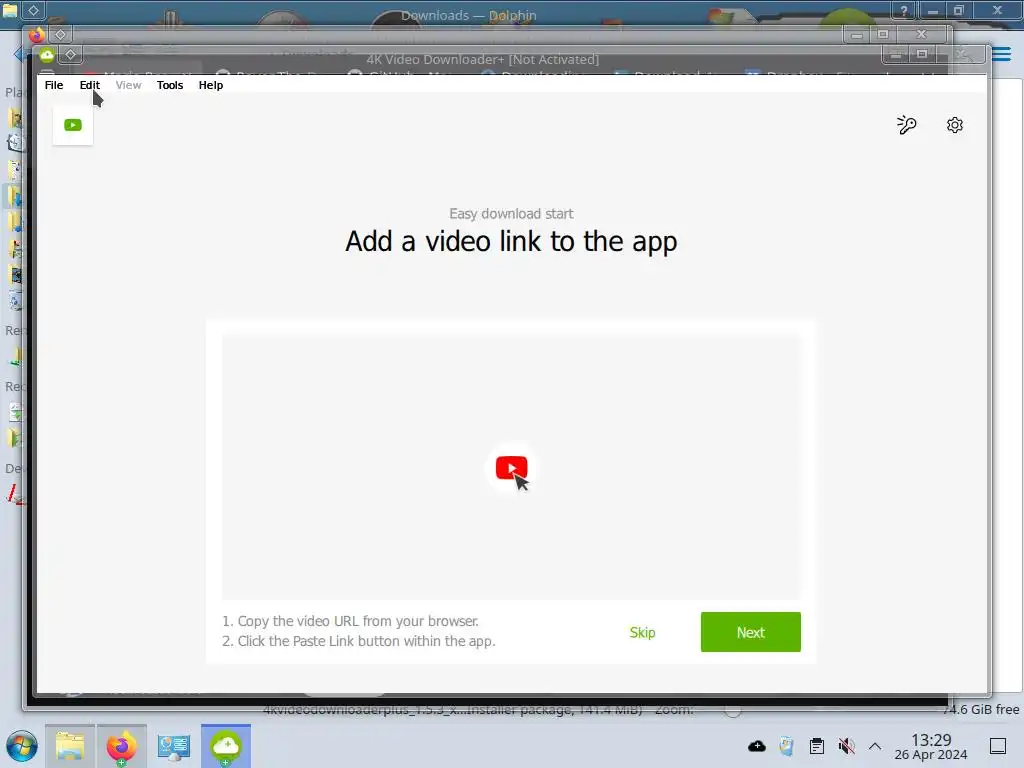Click the cloud tray icon

757,746
